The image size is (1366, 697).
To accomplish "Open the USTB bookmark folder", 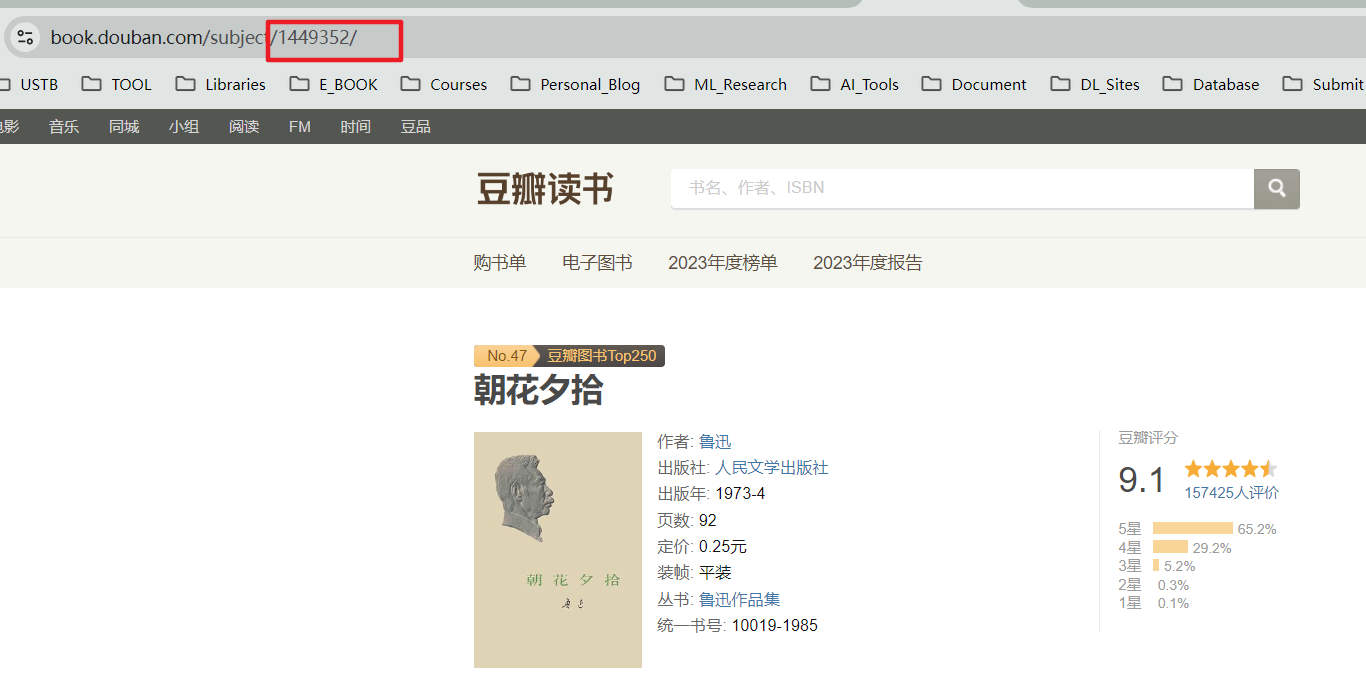I will click(28, 84).
